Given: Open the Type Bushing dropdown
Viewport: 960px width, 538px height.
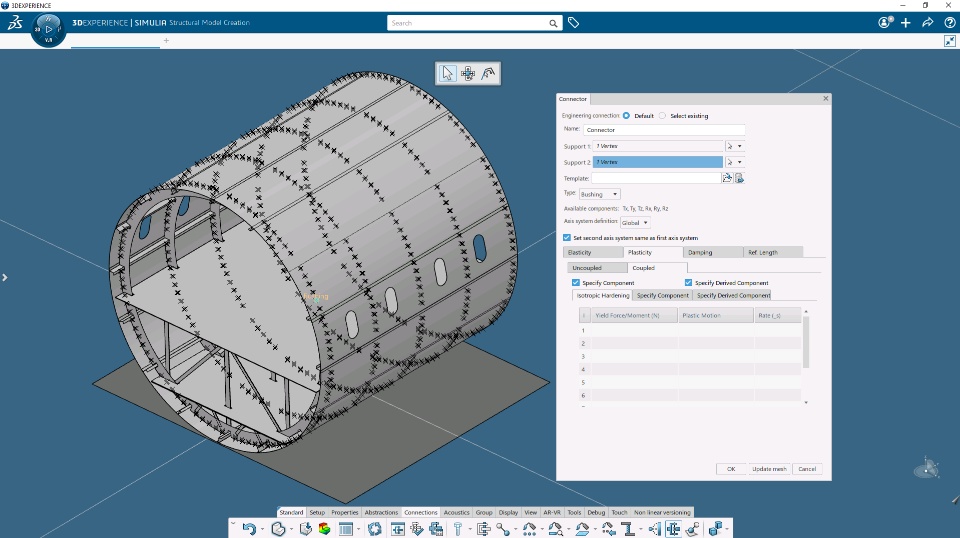Looking at the screenshot, I should [599, 194].
